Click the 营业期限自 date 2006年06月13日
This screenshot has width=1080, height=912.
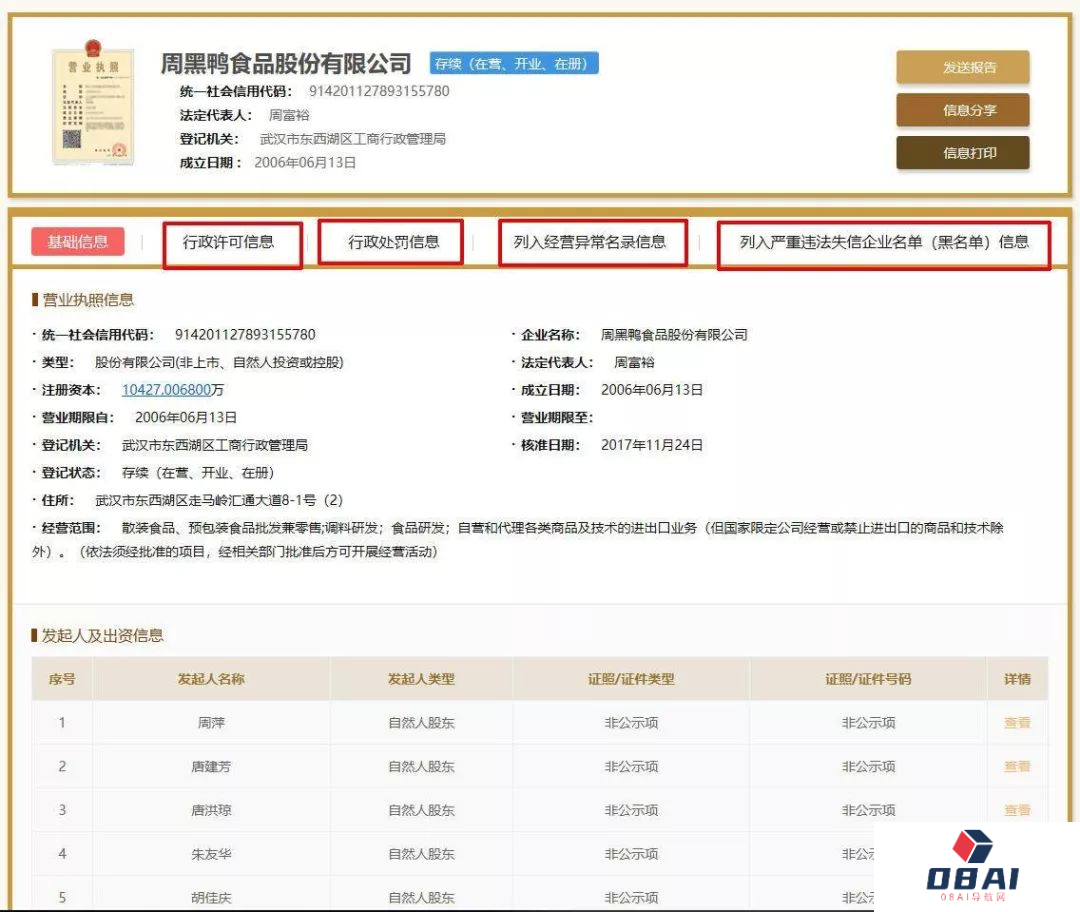pos(186,417)
